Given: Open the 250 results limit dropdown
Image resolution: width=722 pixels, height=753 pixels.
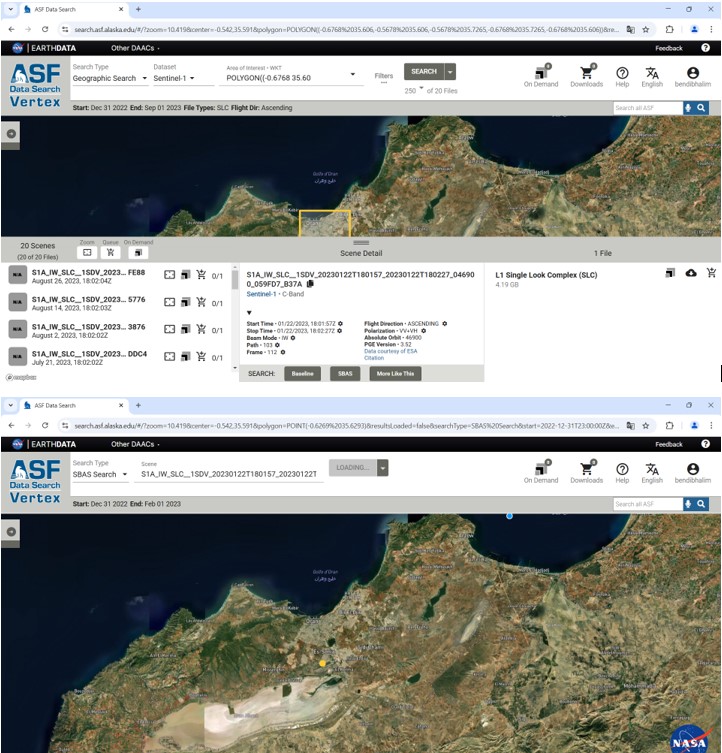Looking at the screenshot, I should tap(414, 91).
